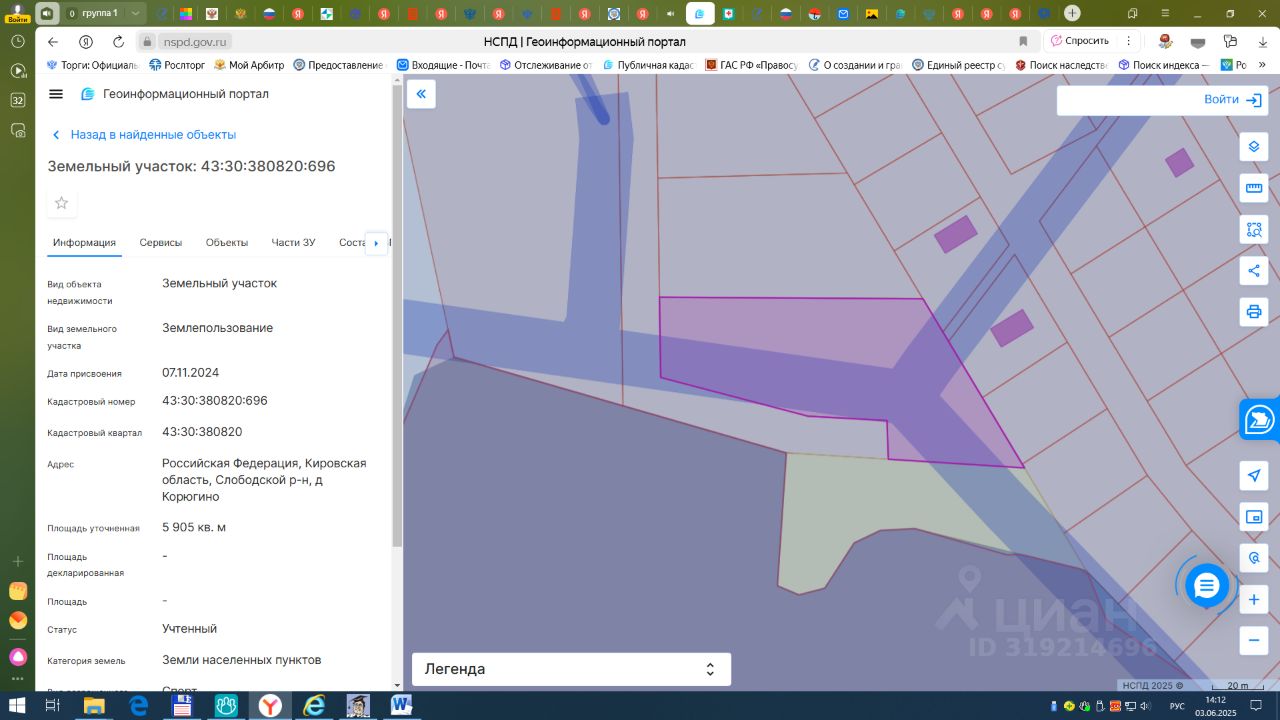Open the hamburger menu of Геоинформационный портал
1280x720 pixels.
click(x=56, y=94)
